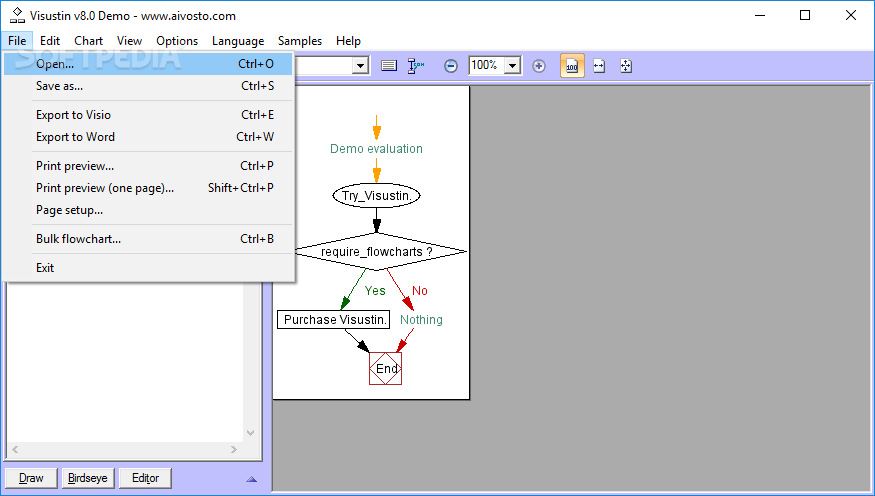This screenshot has width=875, height=496.
Task: Click the Demo evaluation label in chart
Action: pos(376,149)
